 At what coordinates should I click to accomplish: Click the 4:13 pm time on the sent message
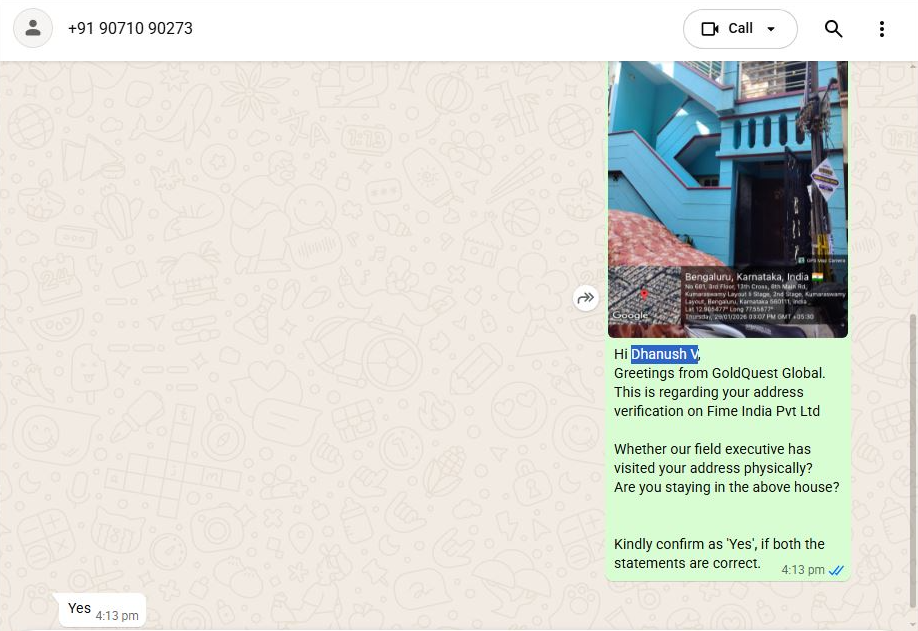click(x=803, y=570)
